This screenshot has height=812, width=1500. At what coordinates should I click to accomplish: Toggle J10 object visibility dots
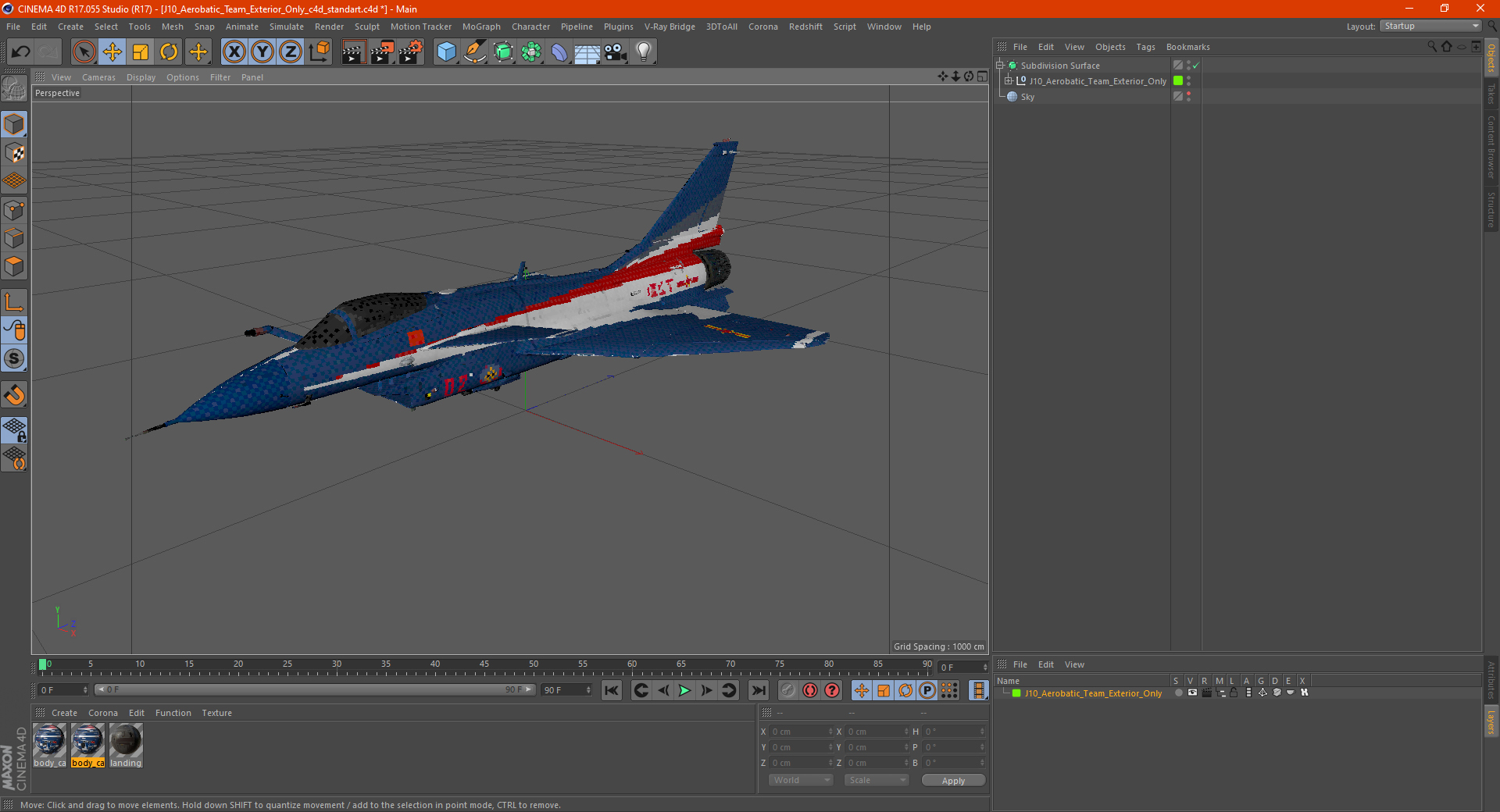click(1188, 80)
